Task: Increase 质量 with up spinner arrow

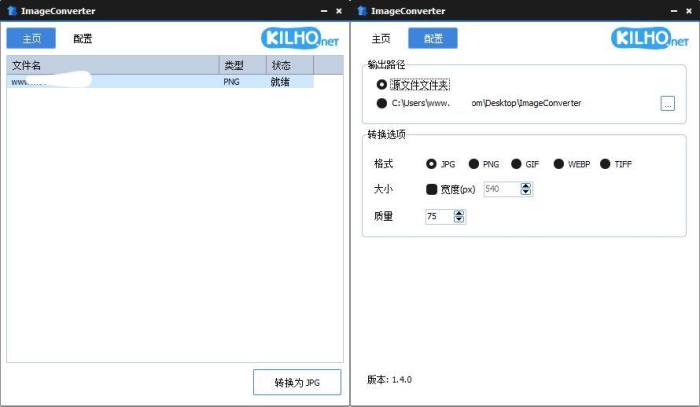Action: point(459,213)
